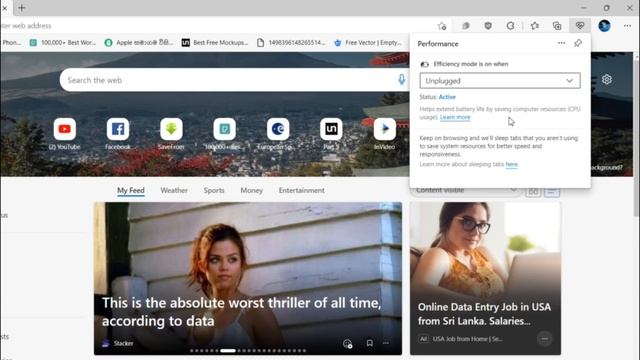Open the Online Data Entry Job card
Viewport: 640px width, 360px height.
(x=485, y=278)
